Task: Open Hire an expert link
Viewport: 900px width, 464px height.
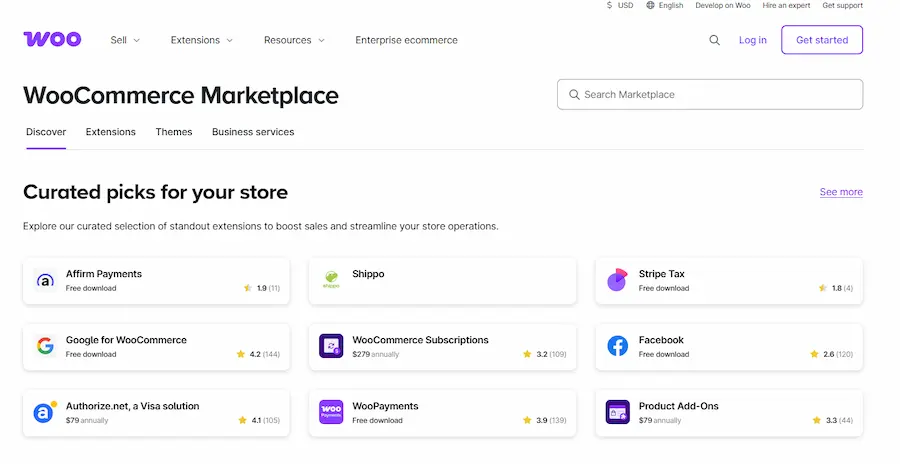Action: (x=786, y=5)
